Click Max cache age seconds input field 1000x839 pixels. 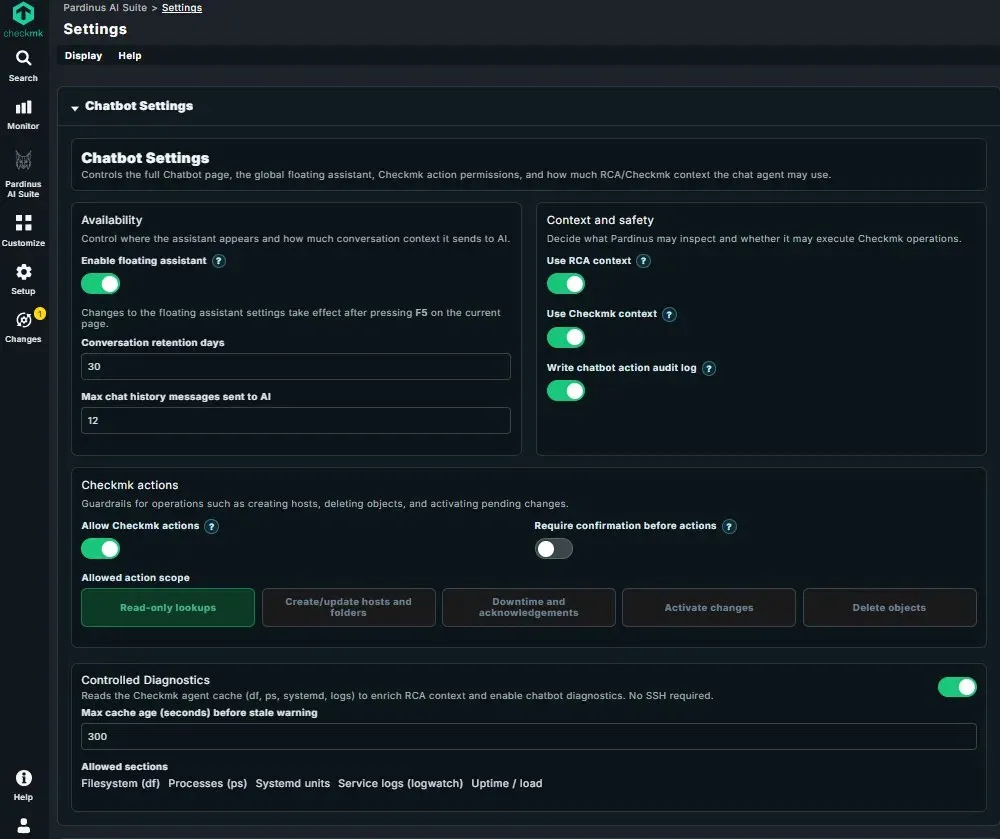click(x=529, y=736)
